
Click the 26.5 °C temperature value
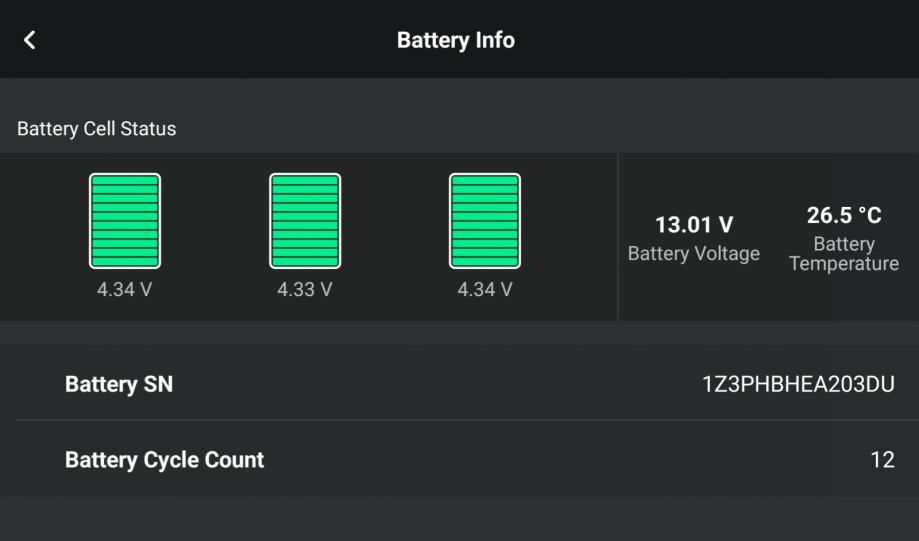click(x=844, y=216)
